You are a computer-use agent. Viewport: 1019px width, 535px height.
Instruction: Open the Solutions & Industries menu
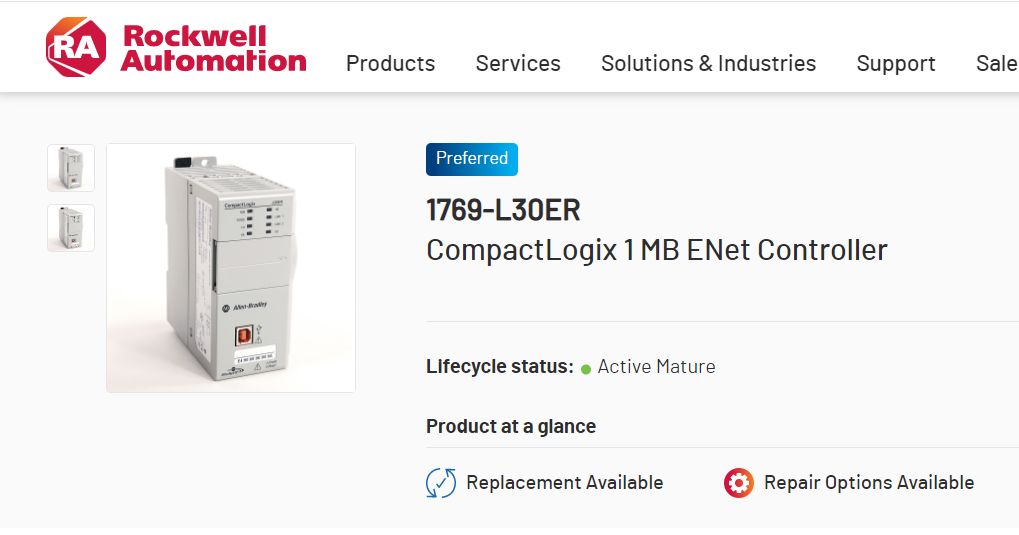[708, 63]
